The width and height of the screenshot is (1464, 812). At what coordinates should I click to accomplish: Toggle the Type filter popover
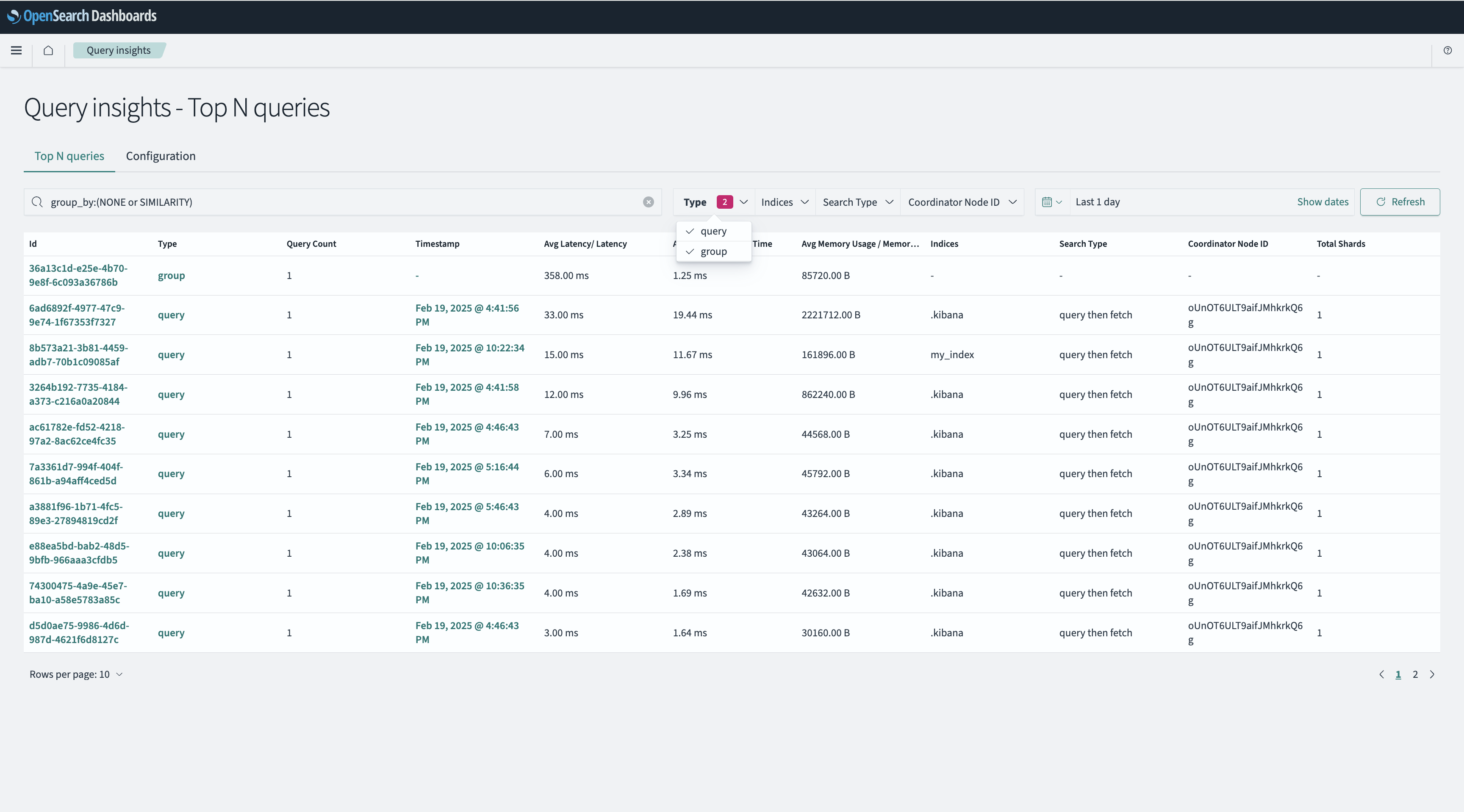pyautogui.click(x=714, y=202)
